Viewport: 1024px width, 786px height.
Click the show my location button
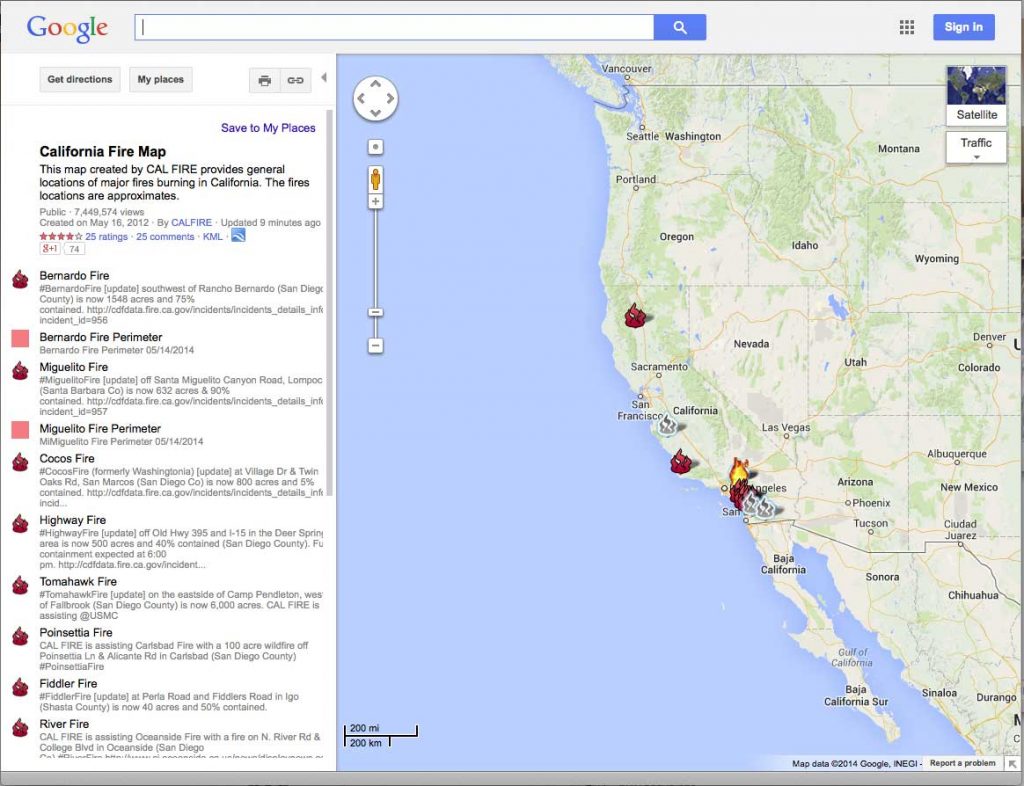point(376,147)
